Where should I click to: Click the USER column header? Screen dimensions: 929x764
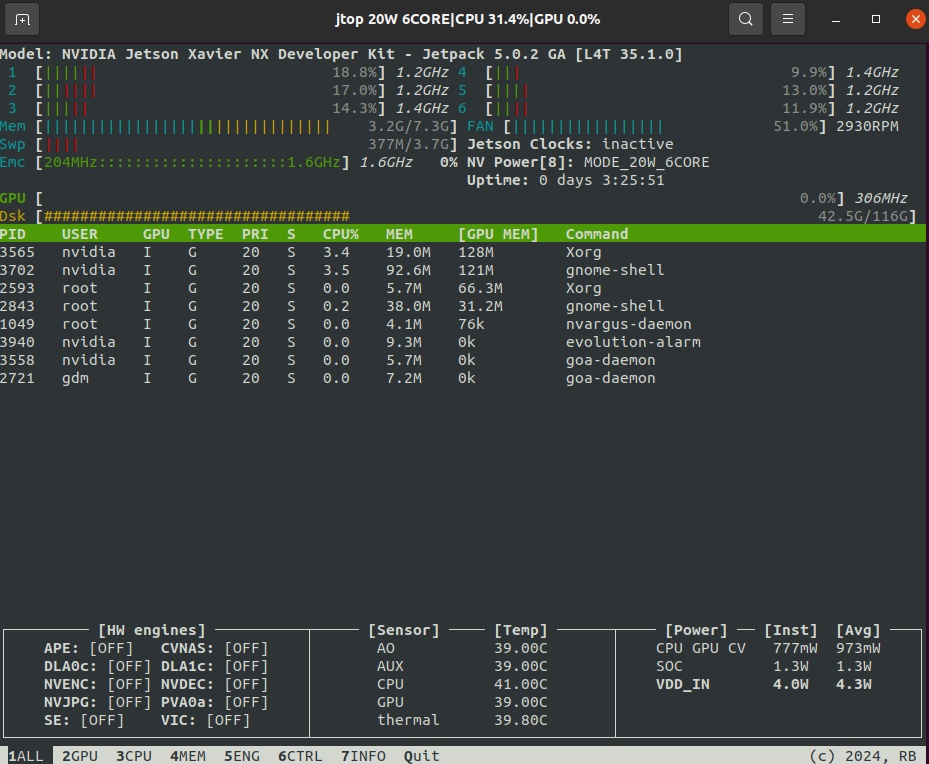click(x=80, y=234)
